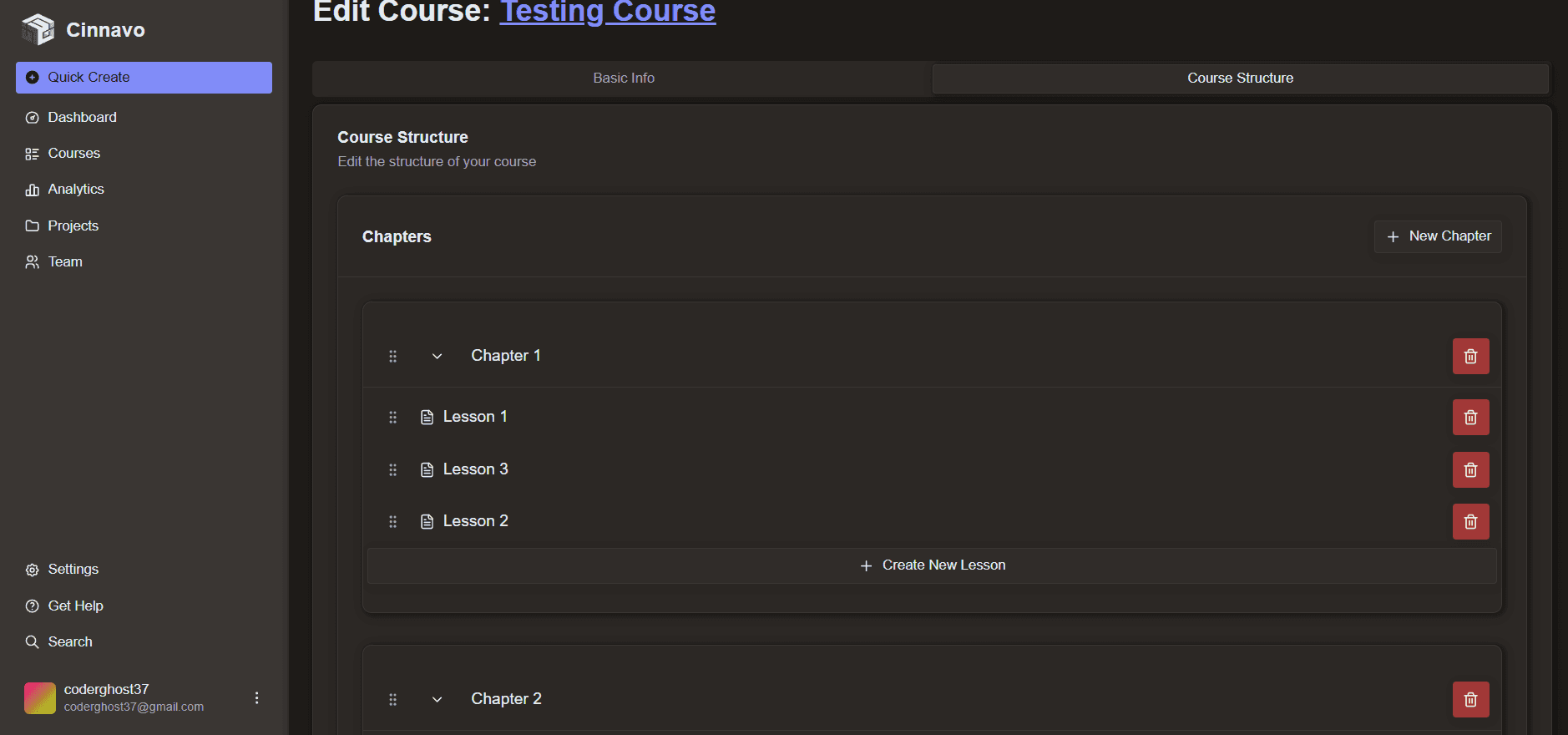Click the coderghost37 avatar thumbnail
This screenshot has width=1568, height=735.
coord(40,698)
